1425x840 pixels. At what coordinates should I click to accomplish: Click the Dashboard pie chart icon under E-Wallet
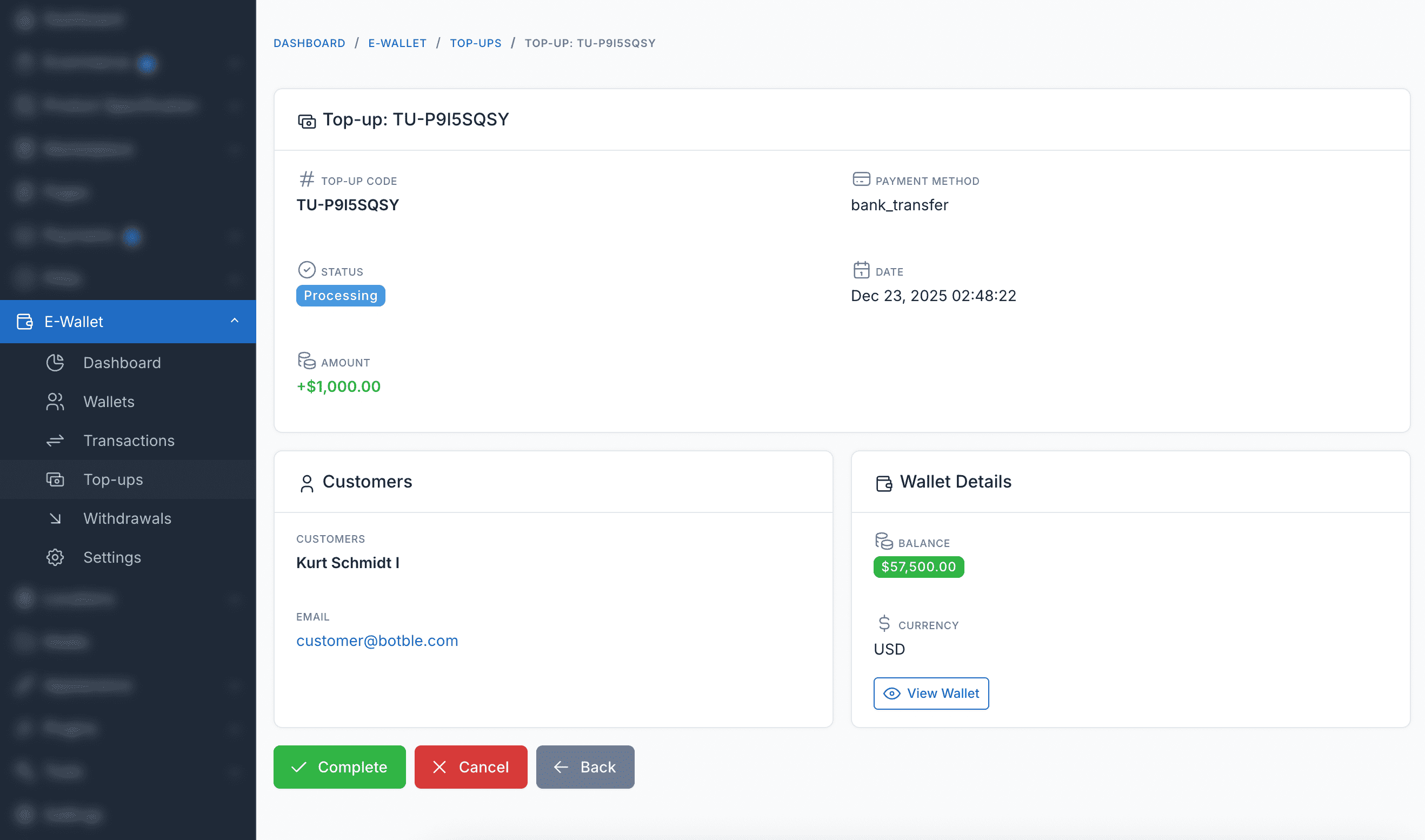point(55,362)
